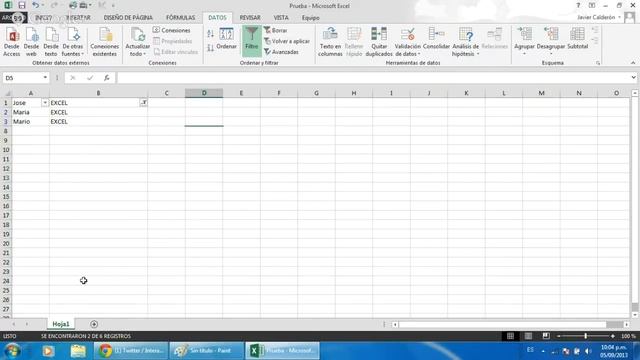Click Volver a aplicar filter
Image resolution: width=640 pixels, height=360 pixels.
[x=287, y=41]
